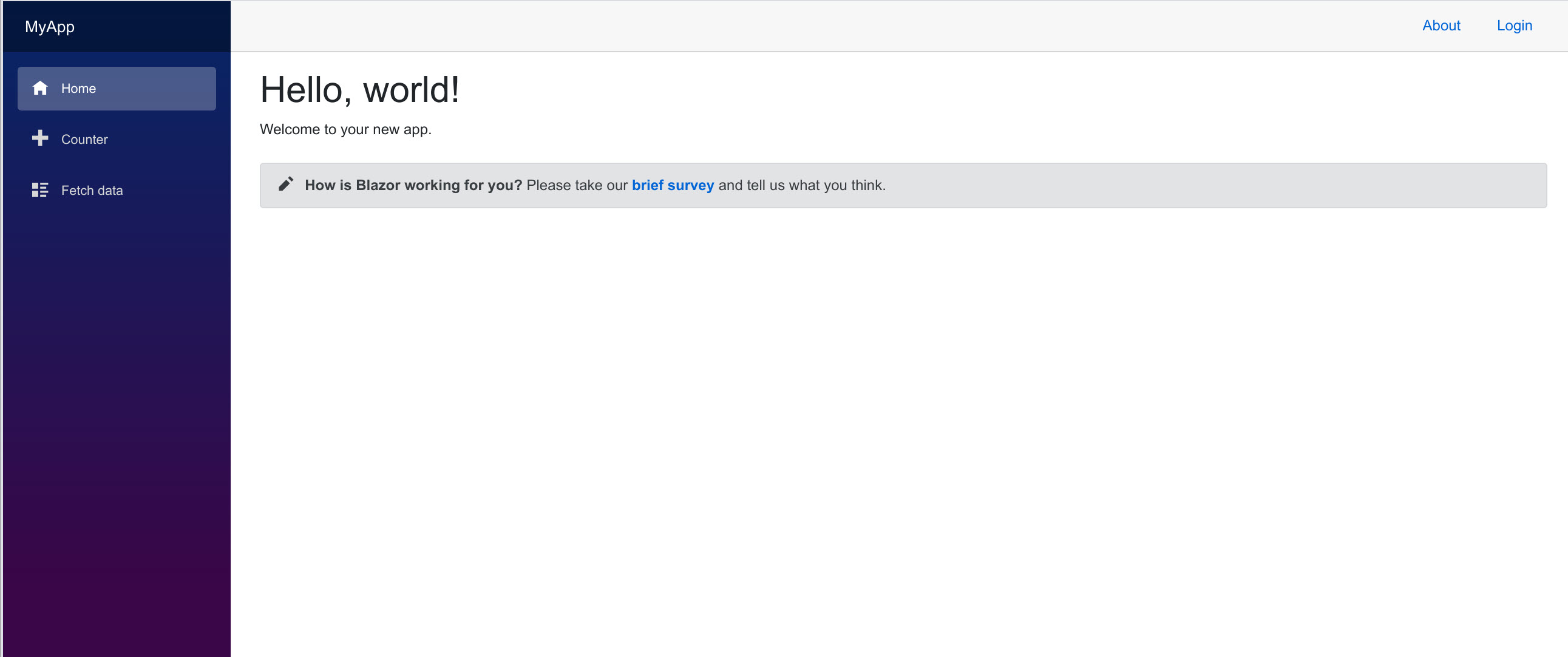
Task: Follow the brief survey link
Action: pos(672,185)
